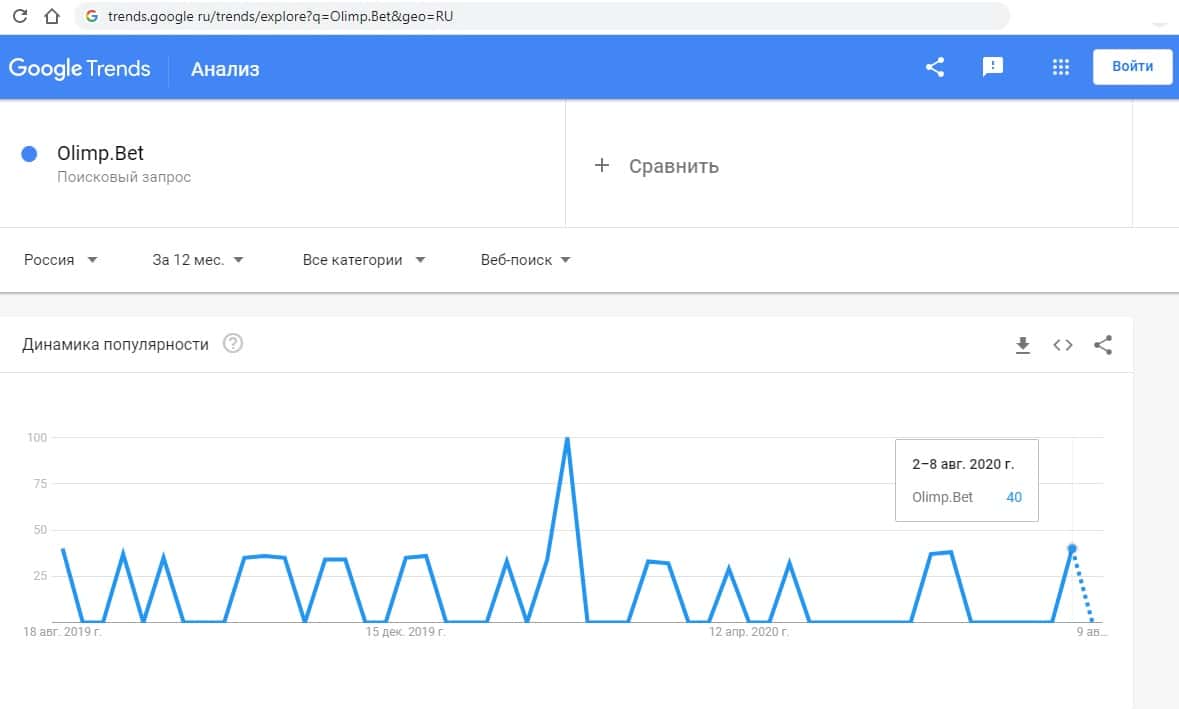Click the Войти sign-in button
This screenshot has height=709, width=1179.
coord(1132,67)
